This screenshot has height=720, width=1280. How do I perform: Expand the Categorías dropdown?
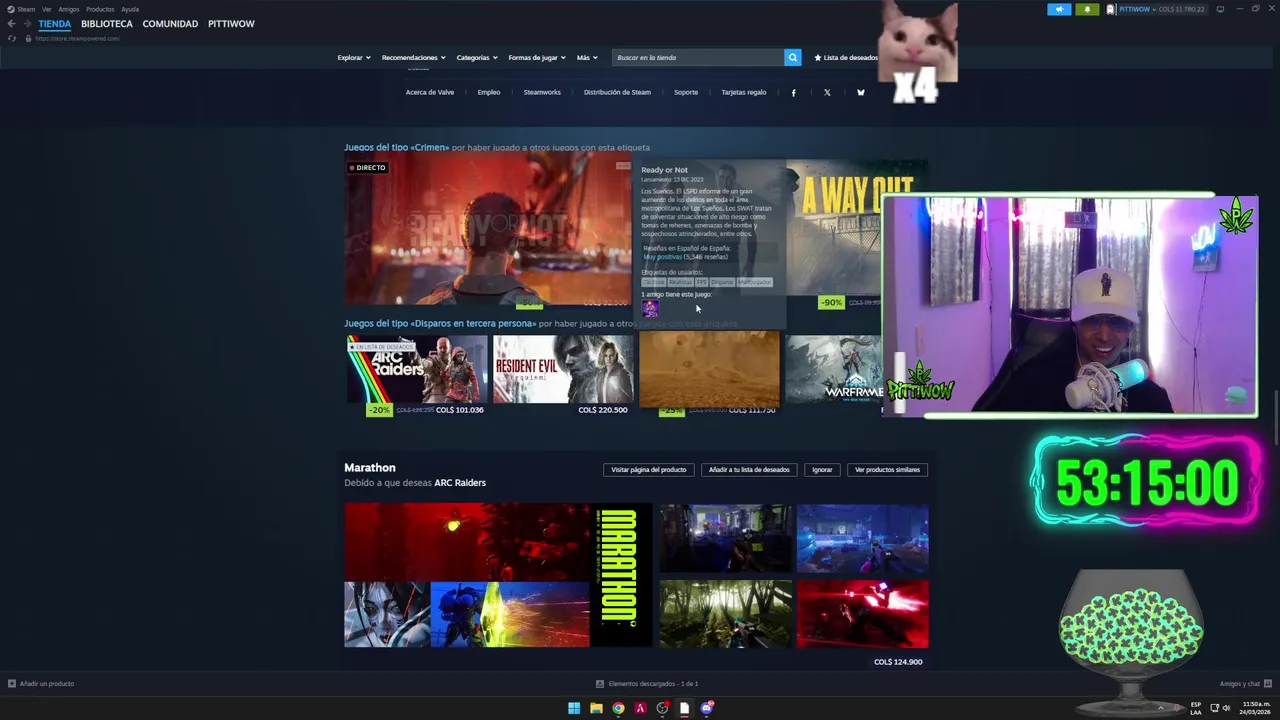click(x=477, y=57)
